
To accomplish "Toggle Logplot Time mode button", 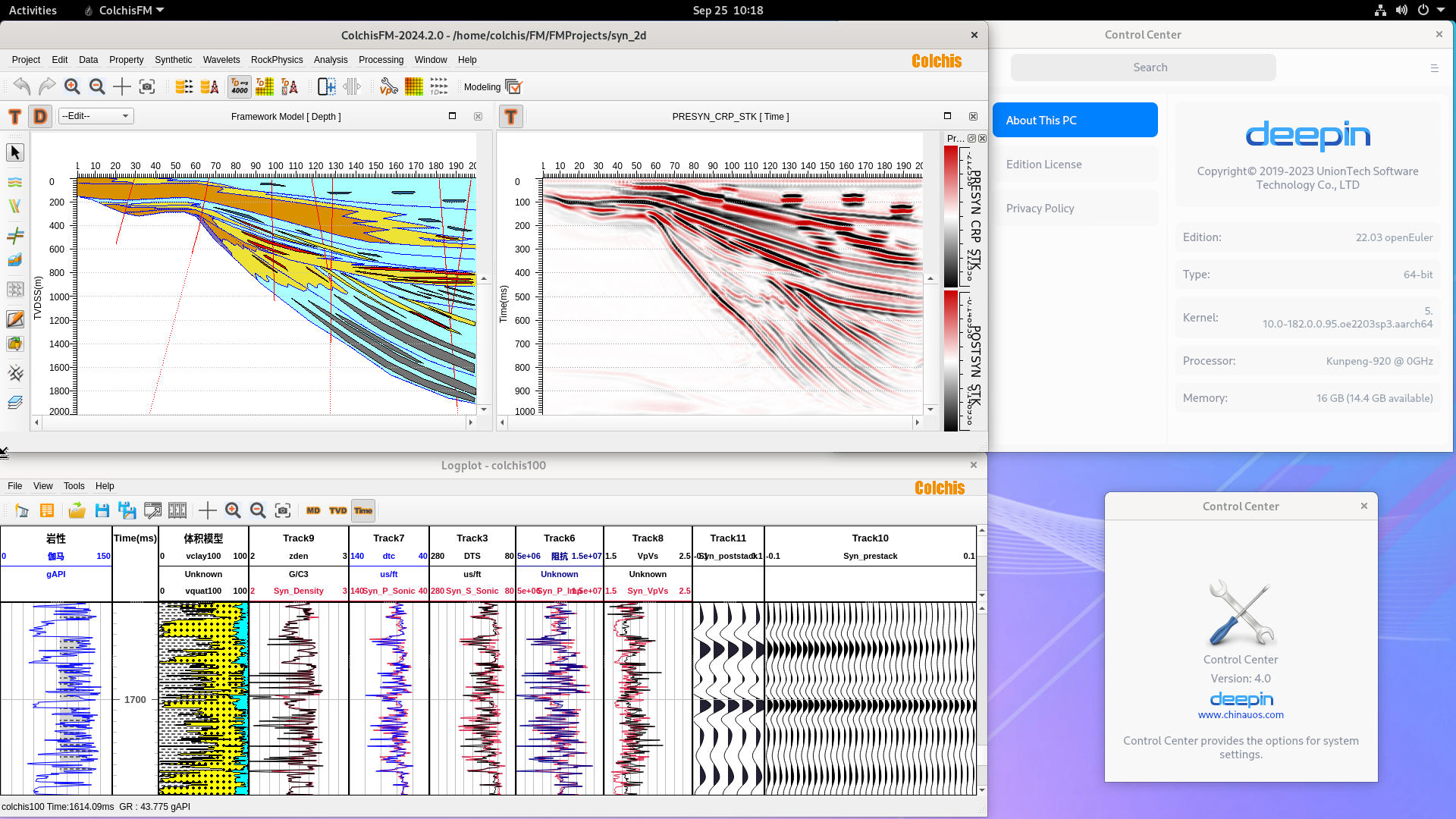I will (x=363, y=510).
